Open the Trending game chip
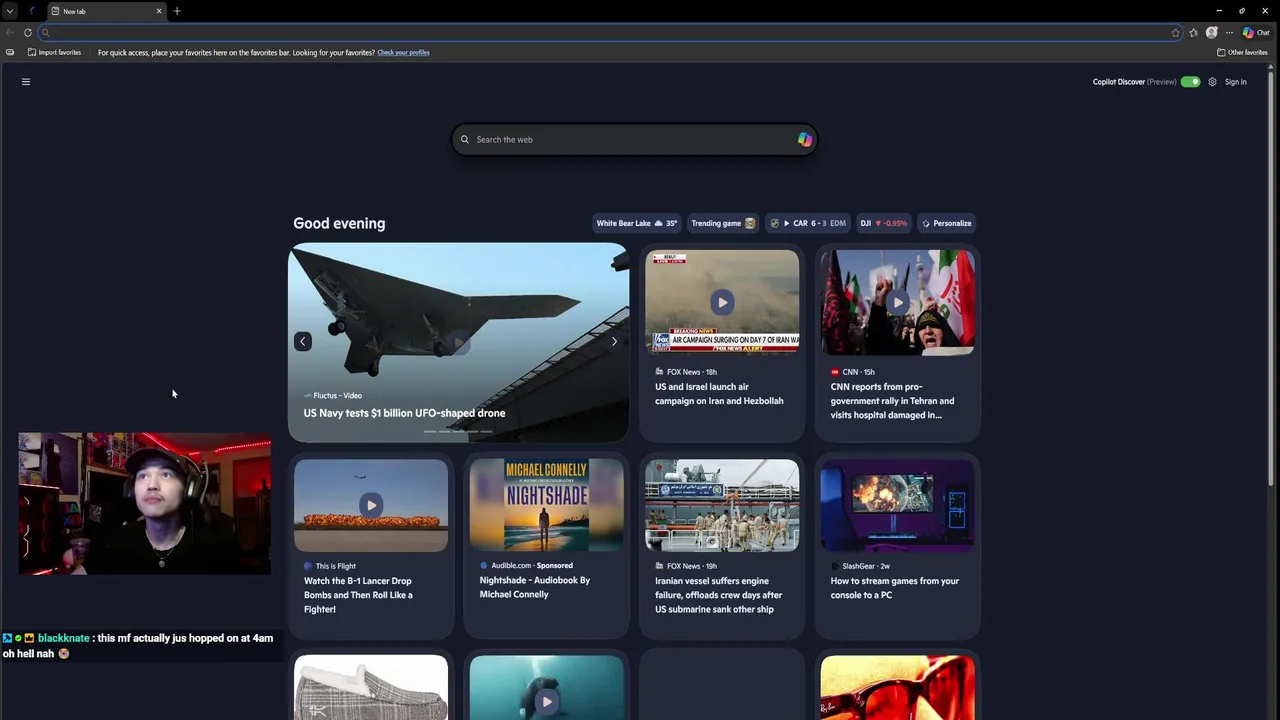The width and height of the screenshot is (1280, 720). pos(723,223)
